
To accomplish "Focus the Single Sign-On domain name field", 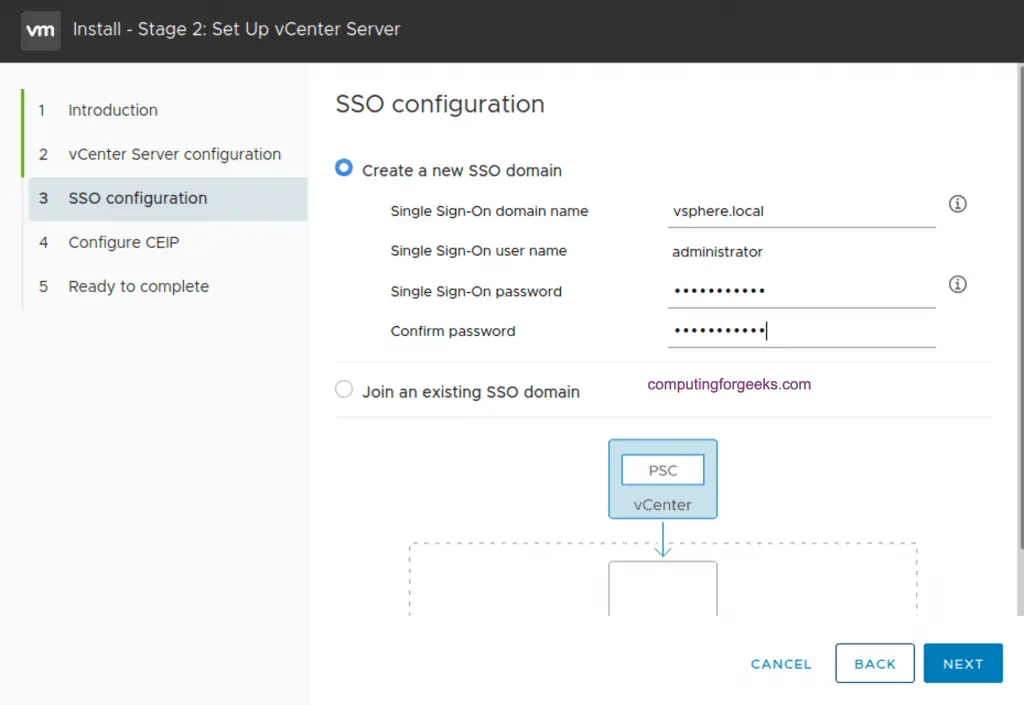I will [801, 212].
